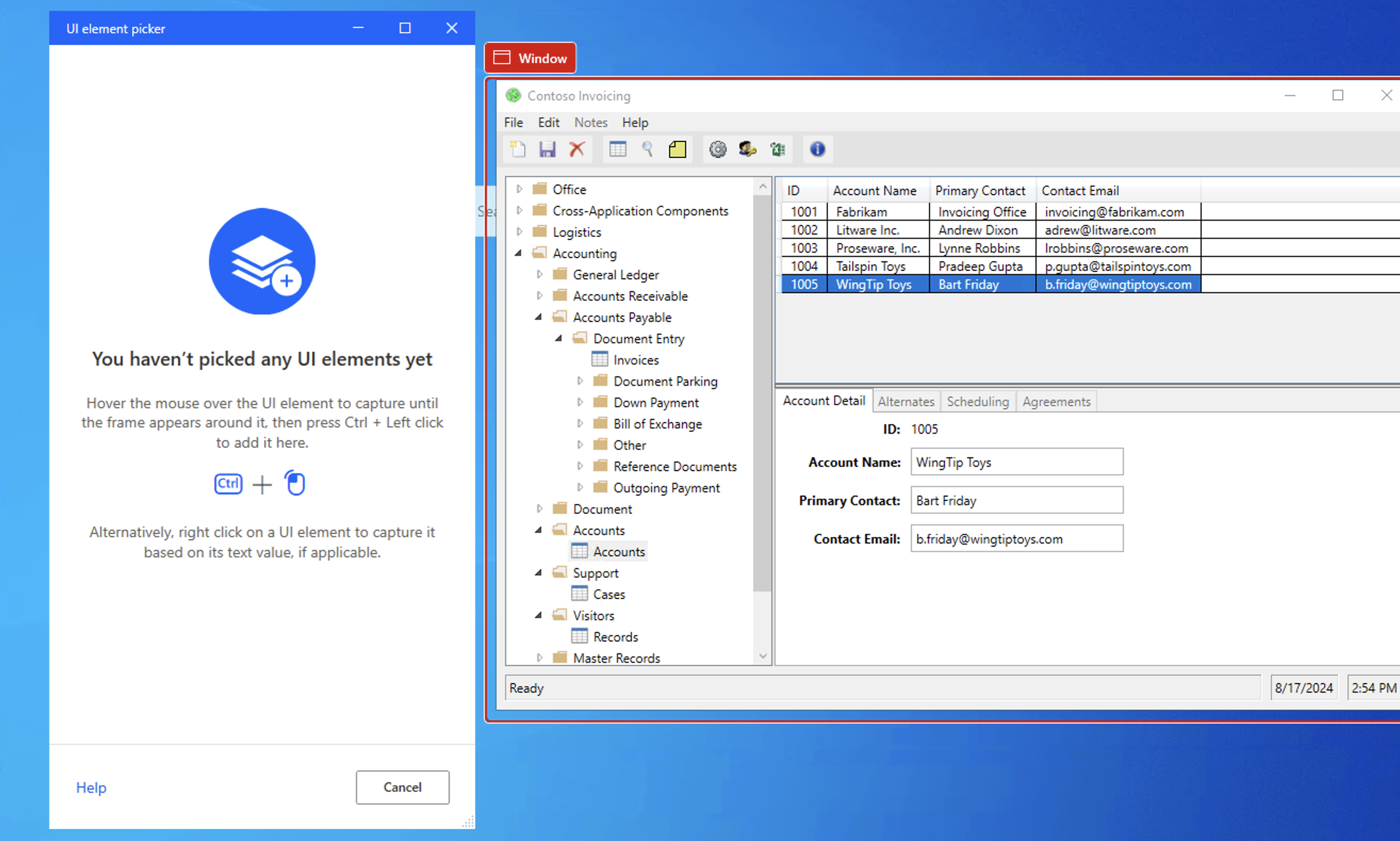1400x841 pixels.
Task: Cancel the UI element picker
Action: 402,787
